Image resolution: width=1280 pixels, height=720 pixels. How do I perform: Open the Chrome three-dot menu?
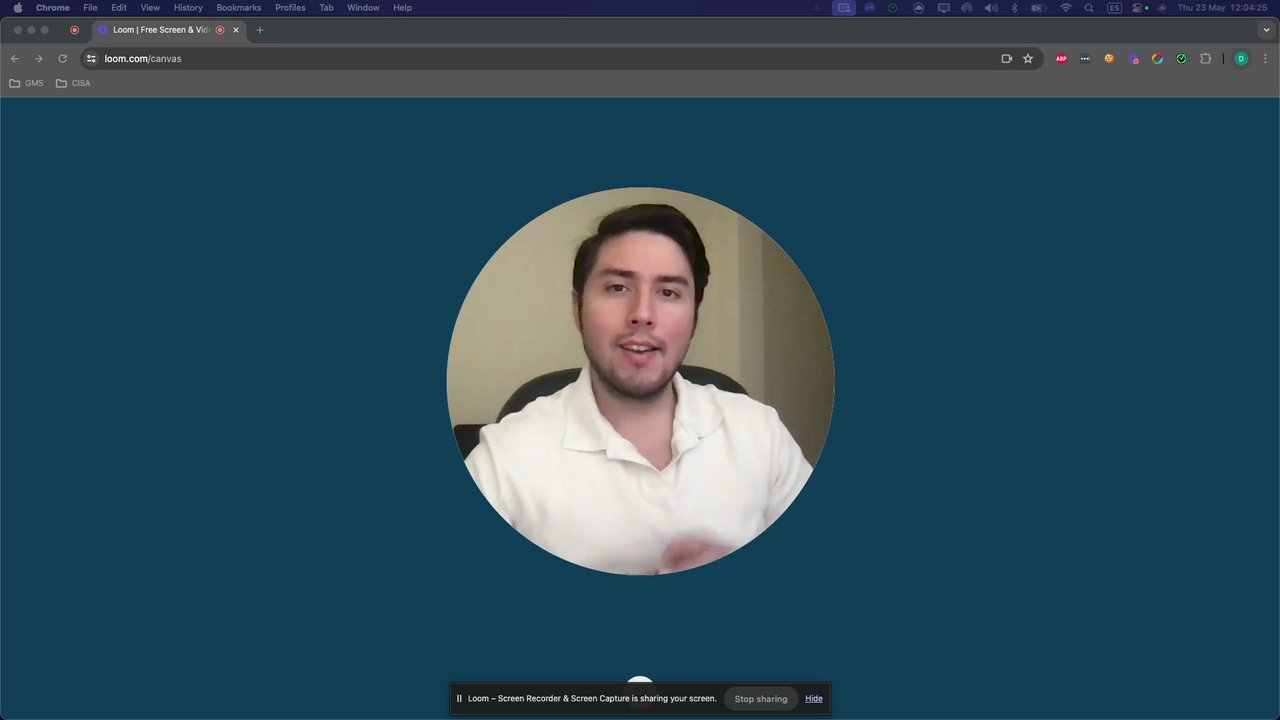(1265, 58)
